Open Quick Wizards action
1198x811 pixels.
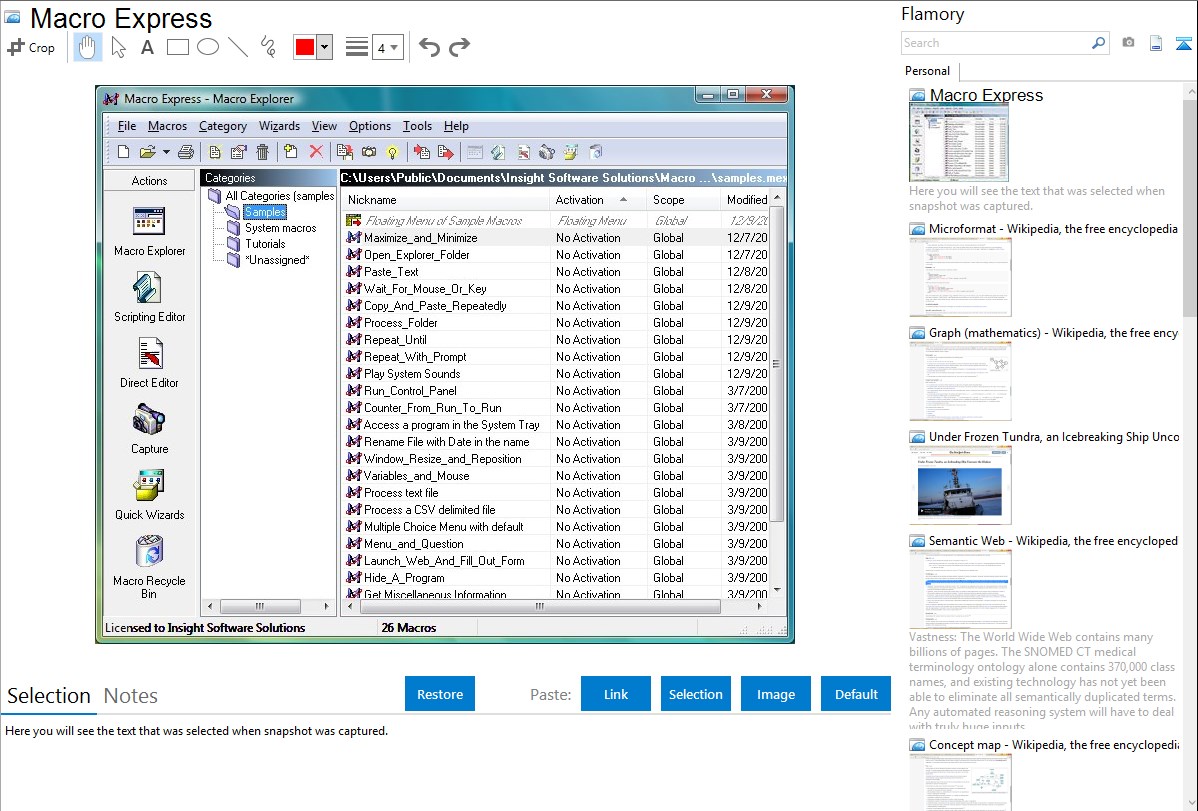pos(149,495)
